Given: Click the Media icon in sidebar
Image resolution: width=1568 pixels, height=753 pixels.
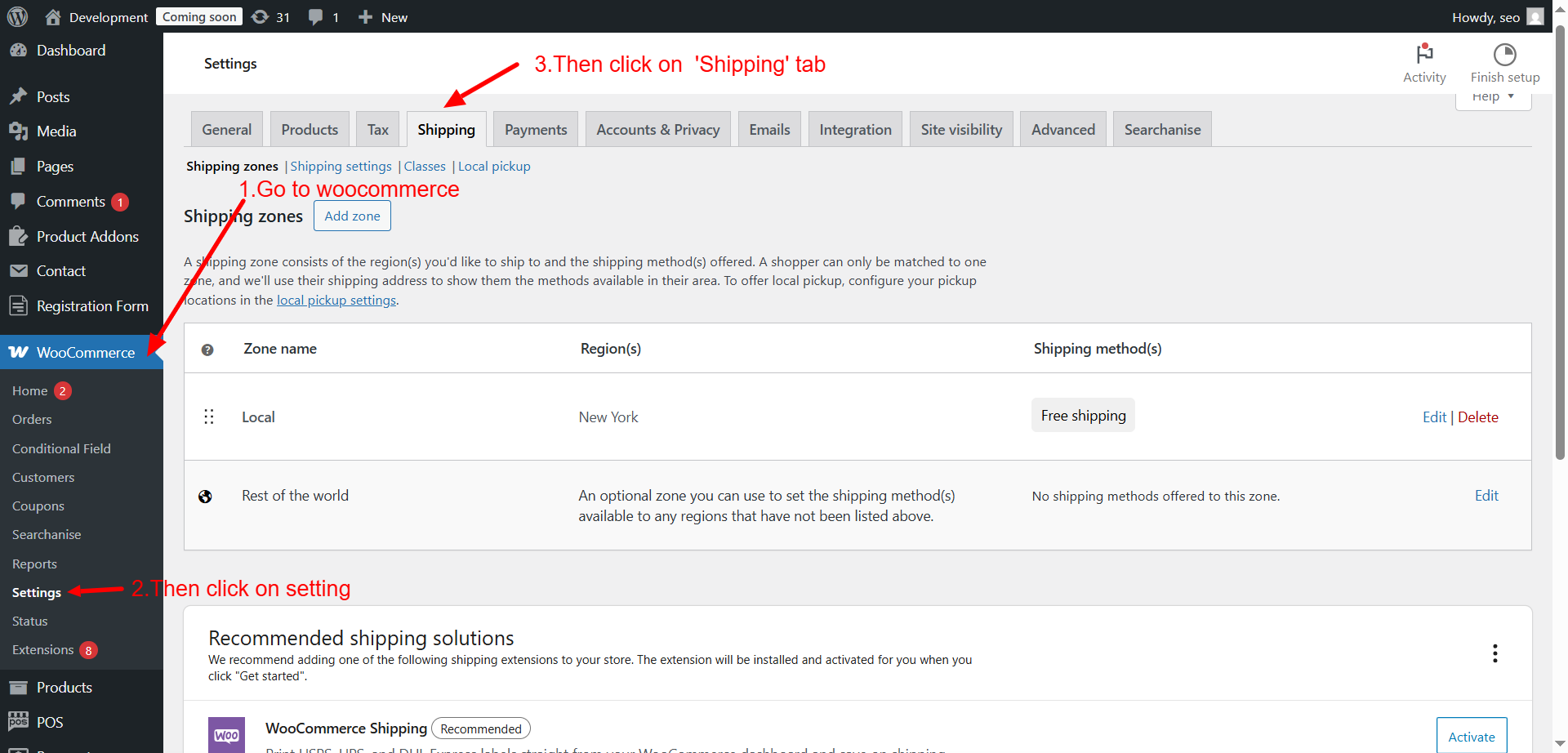Looking at the screenshot, I should [18, 131].
